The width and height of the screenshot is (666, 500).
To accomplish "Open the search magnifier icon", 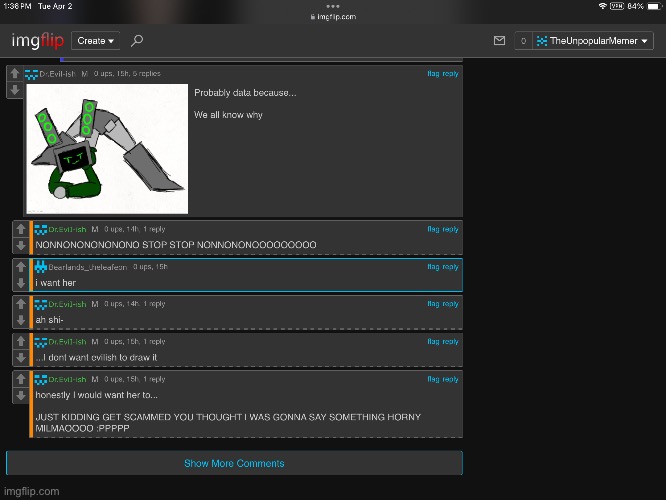I will 137,41.
